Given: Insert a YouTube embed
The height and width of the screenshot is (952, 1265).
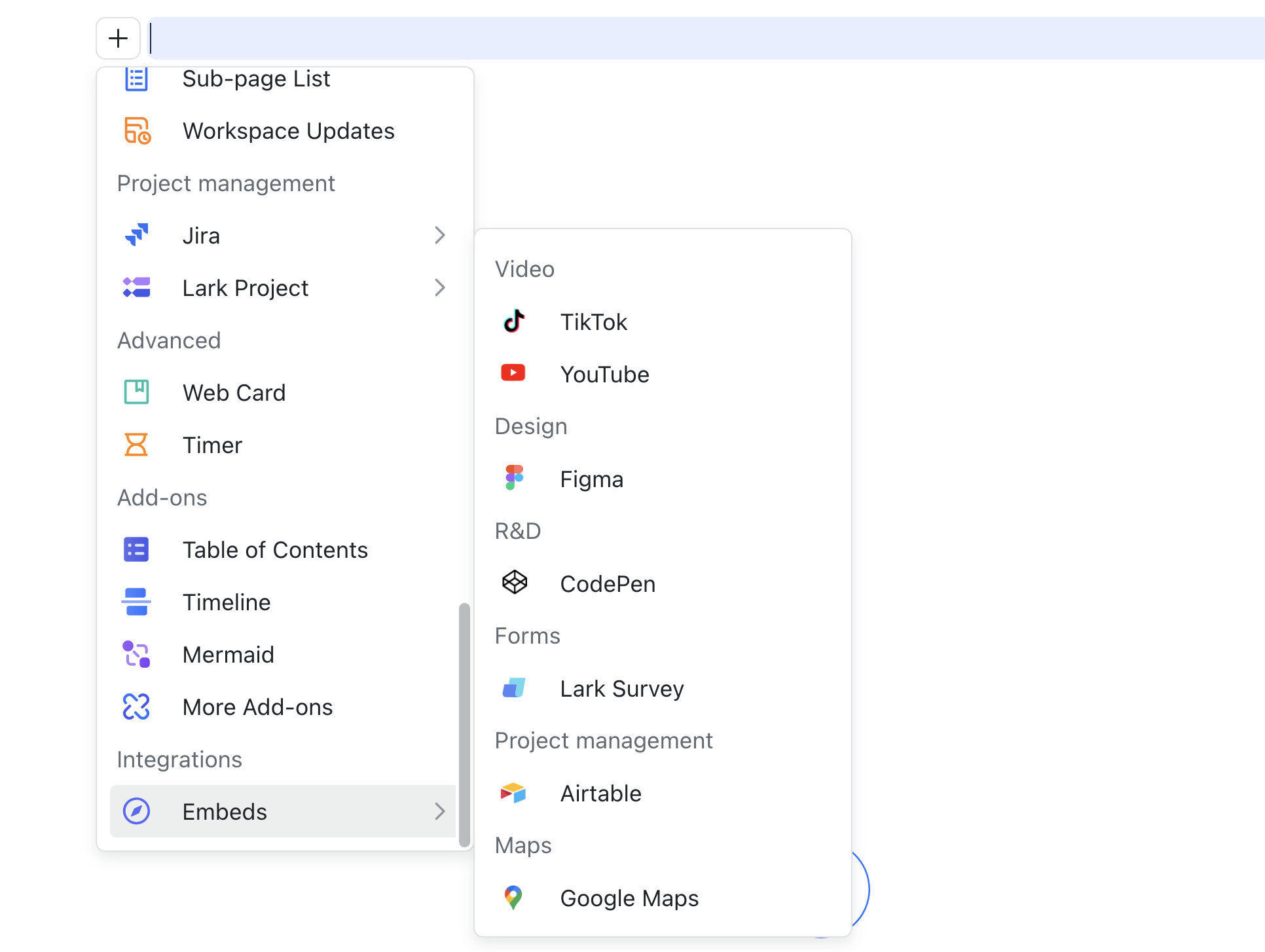Looking at the screenshot, I should pyautogui.click(x=604, y=374).
